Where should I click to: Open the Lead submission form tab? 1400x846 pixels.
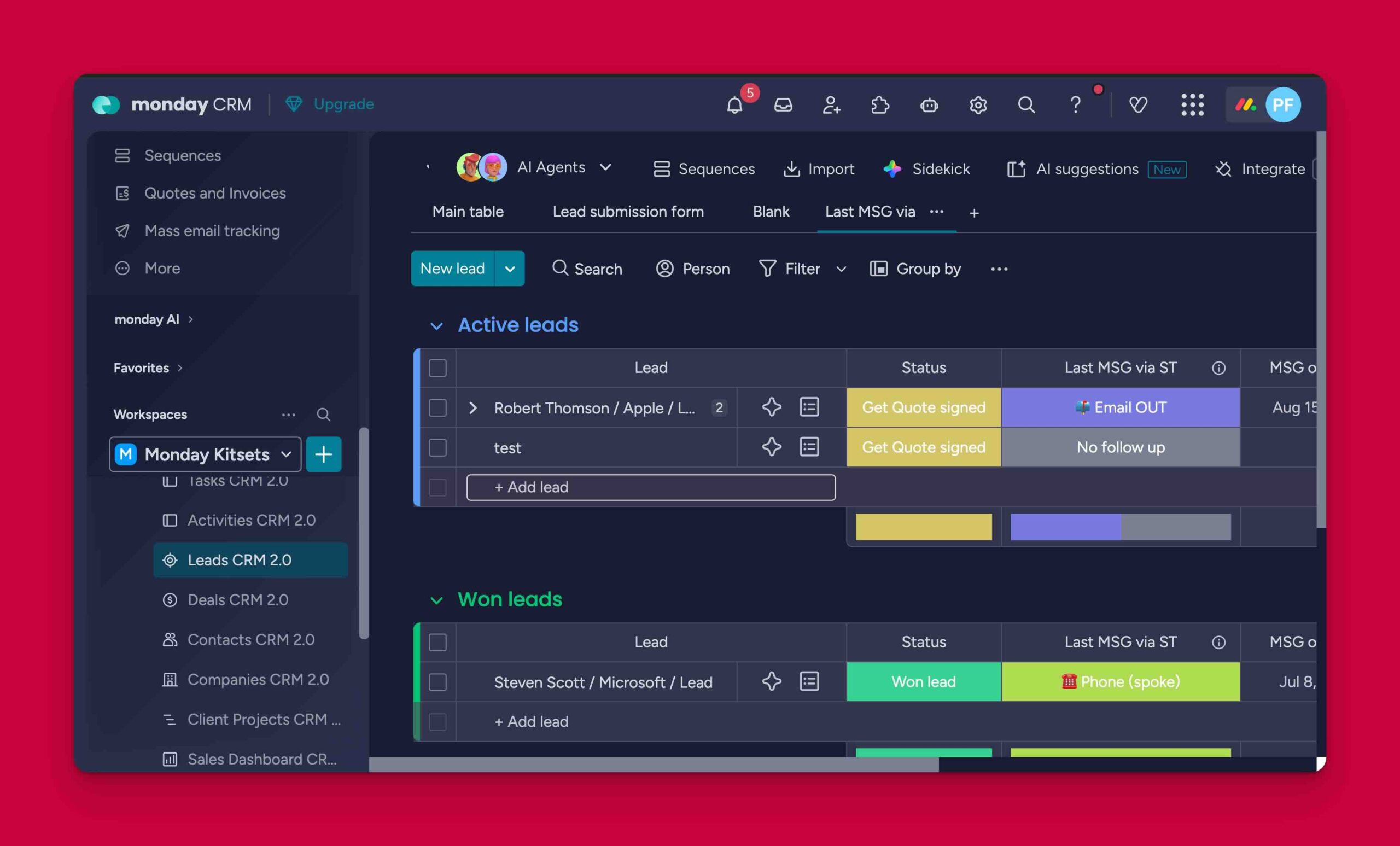[628, 212]
